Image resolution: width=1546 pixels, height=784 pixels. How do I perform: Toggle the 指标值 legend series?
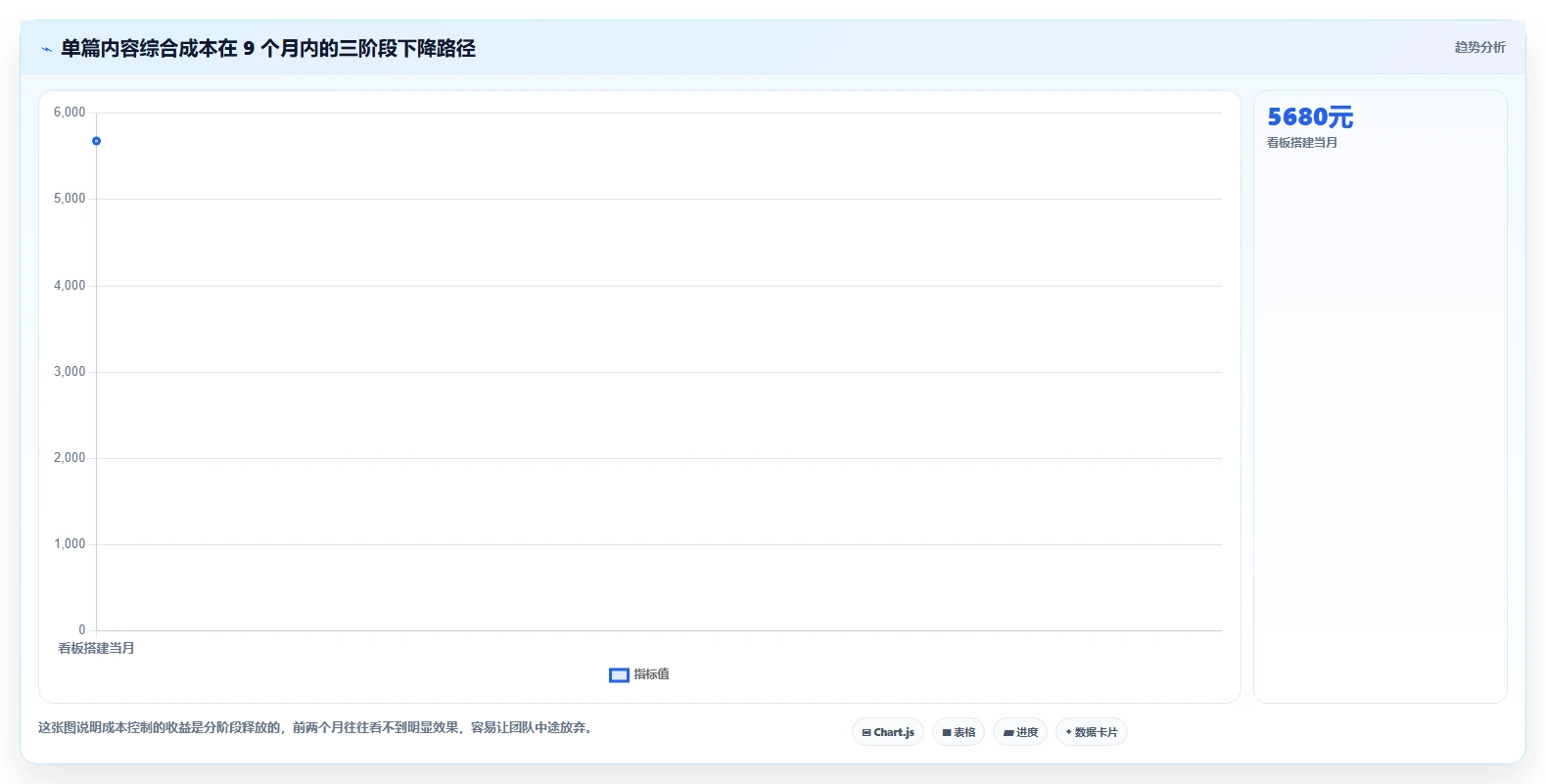tap(639, 674)
